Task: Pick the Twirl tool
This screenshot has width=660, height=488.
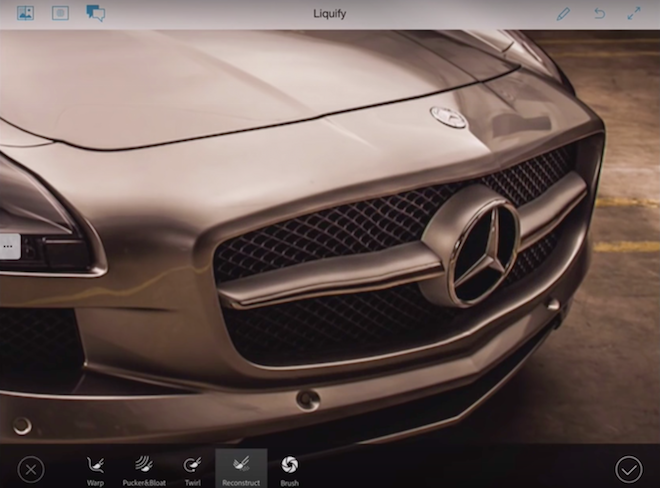Action: tap(192, 470)
